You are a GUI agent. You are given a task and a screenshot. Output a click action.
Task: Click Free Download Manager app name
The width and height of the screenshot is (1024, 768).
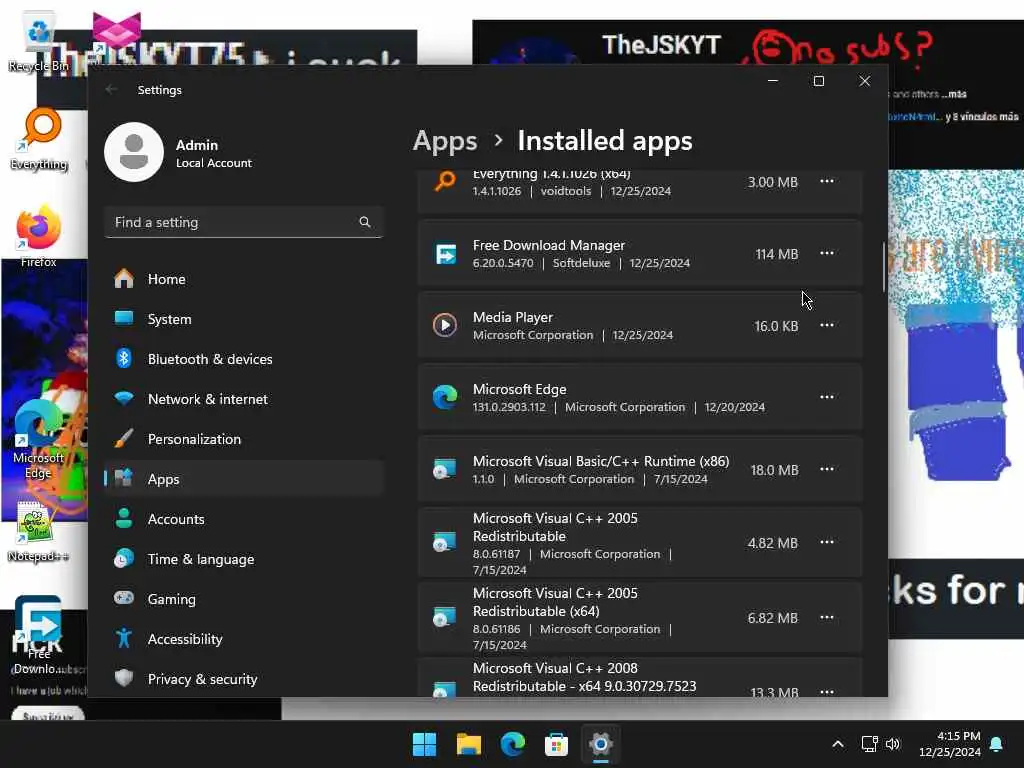pos(549,245)
